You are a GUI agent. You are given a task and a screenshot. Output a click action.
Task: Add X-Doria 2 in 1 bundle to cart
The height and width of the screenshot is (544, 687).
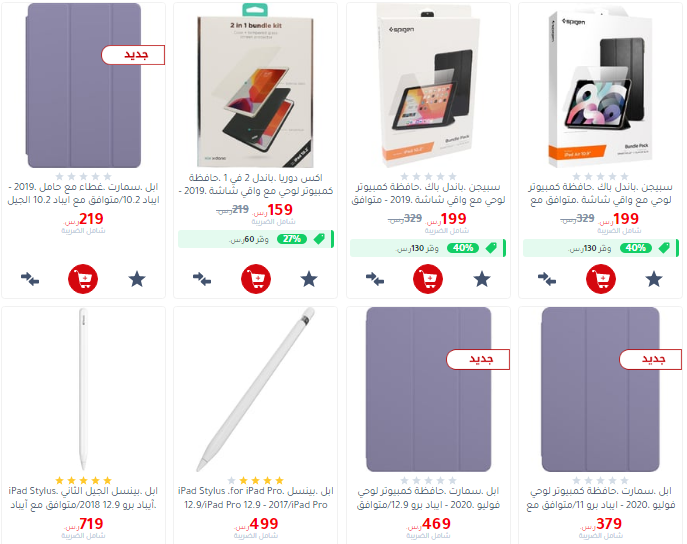(256, 279)
